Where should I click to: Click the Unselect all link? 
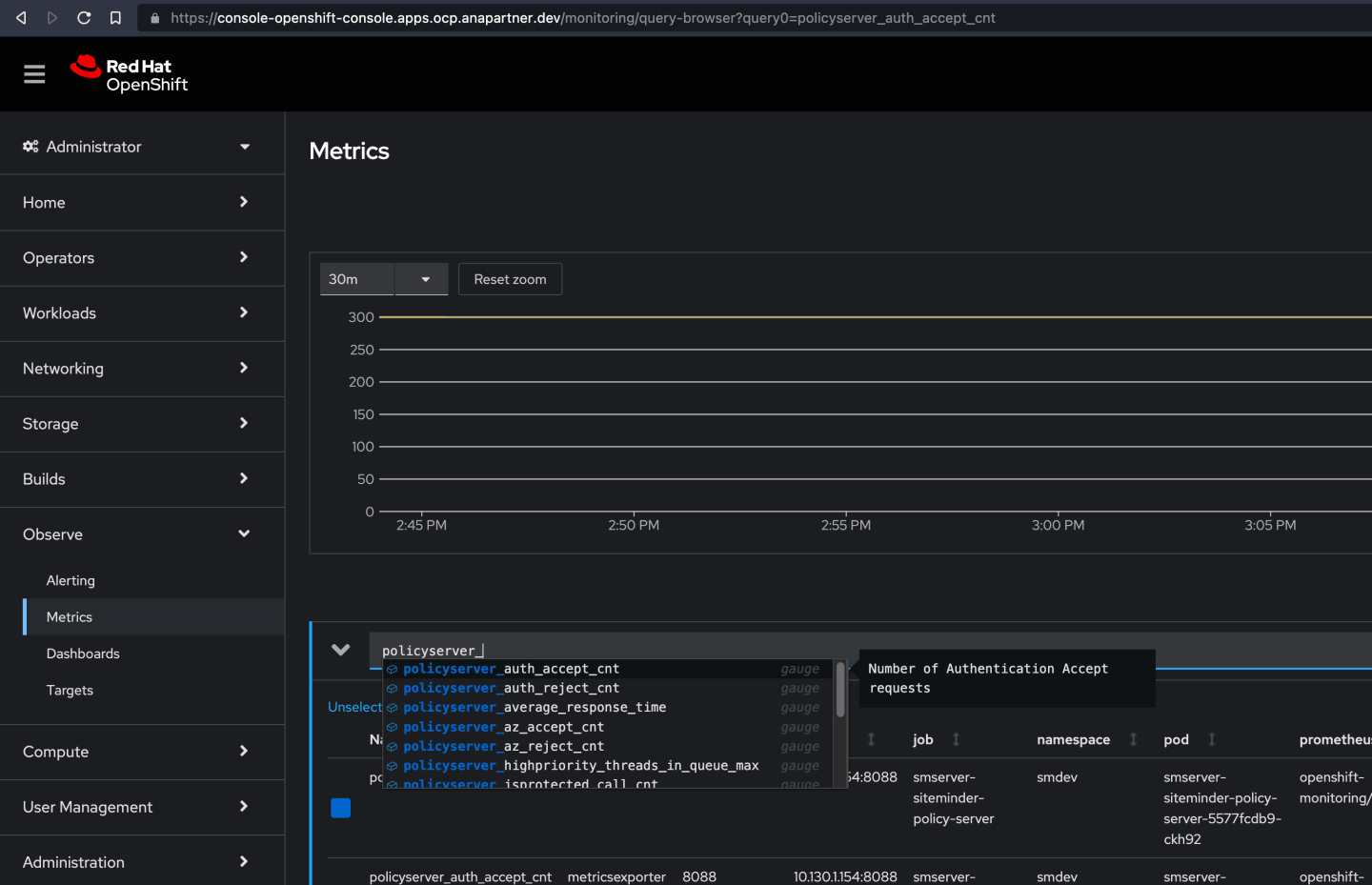(x=355, y=707)
